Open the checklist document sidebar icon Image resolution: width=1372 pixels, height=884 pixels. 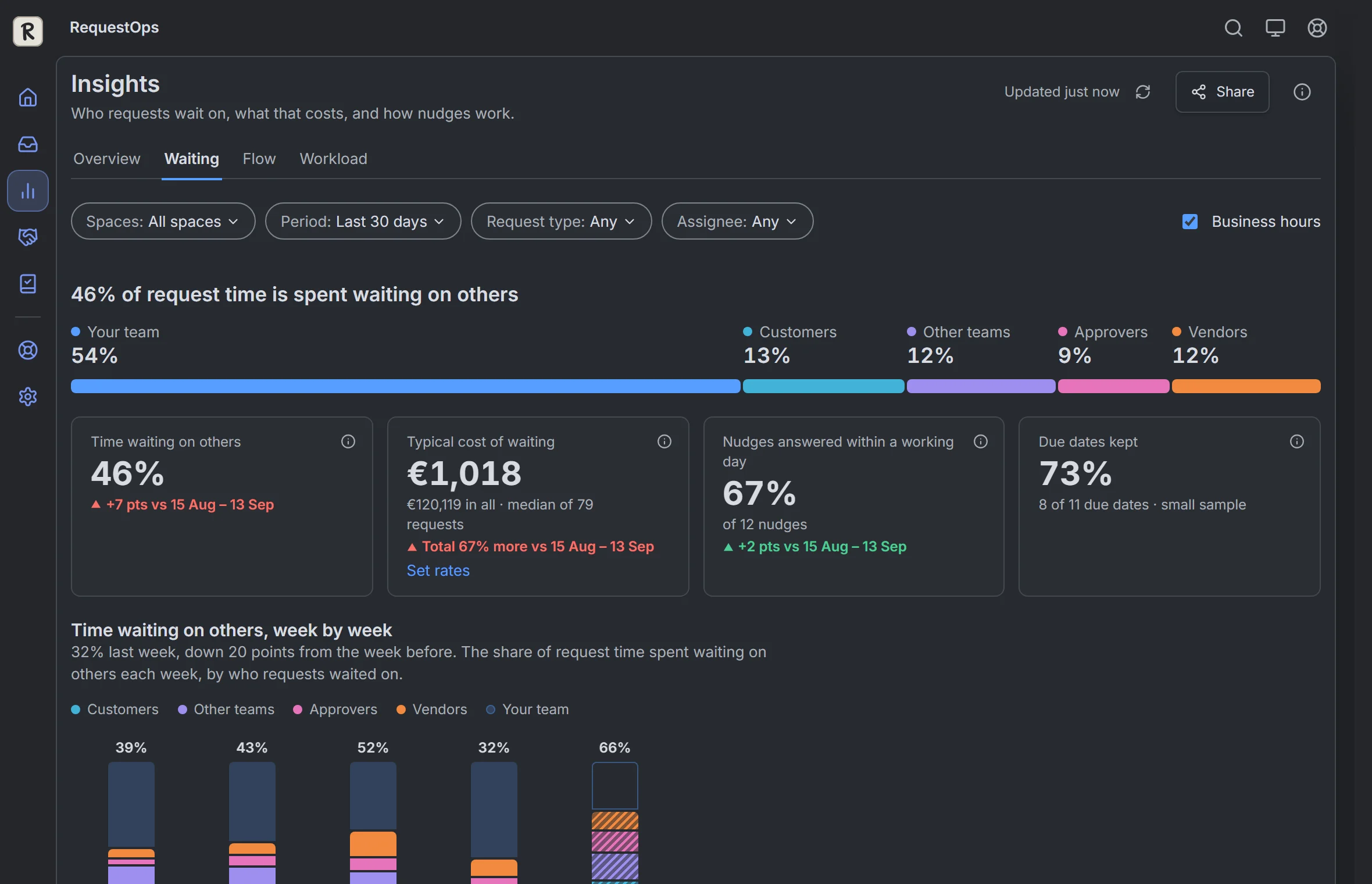pyautogui.click(x=28, y=283)
